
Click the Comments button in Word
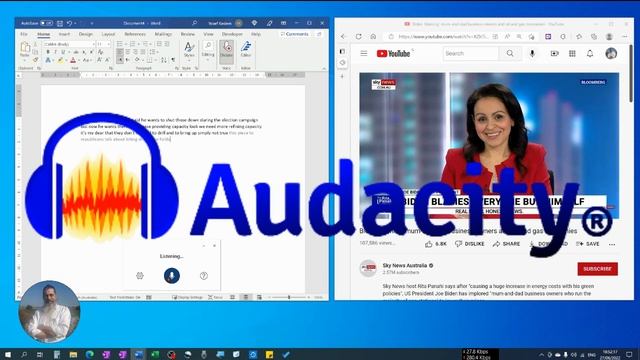click(295, 34)
